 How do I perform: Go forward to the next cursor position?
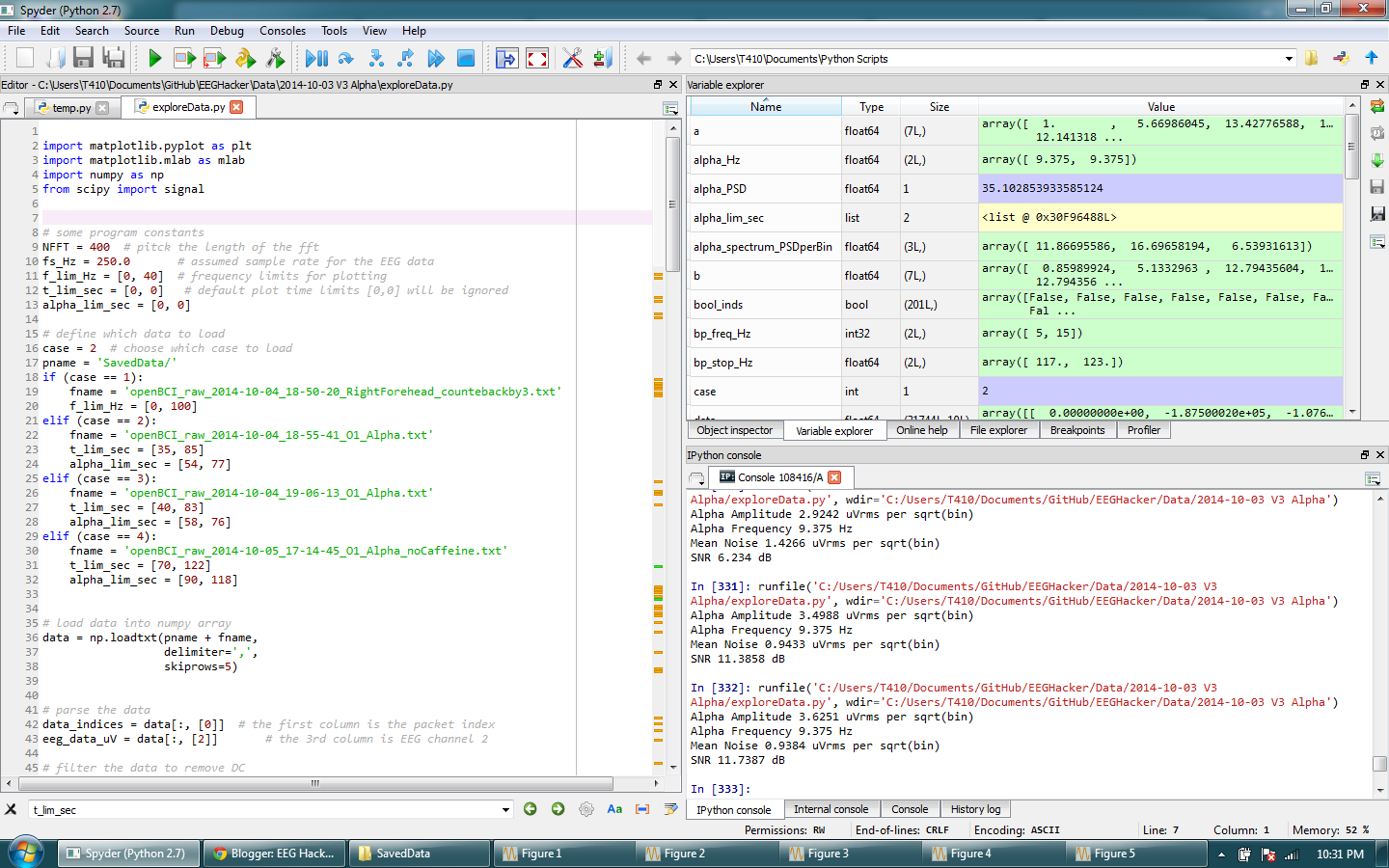pyautogui.click(x=673, y=58)
